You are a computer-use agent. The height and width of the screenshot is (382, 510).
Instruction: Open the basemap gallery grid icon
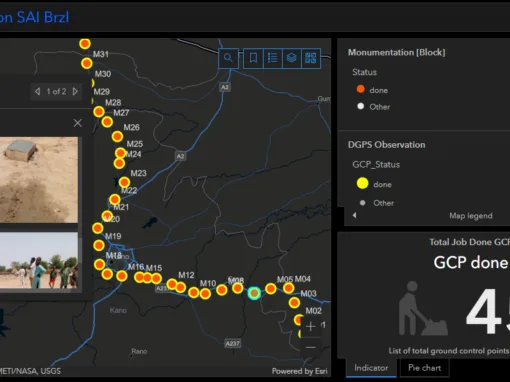[x=311, y=58]
